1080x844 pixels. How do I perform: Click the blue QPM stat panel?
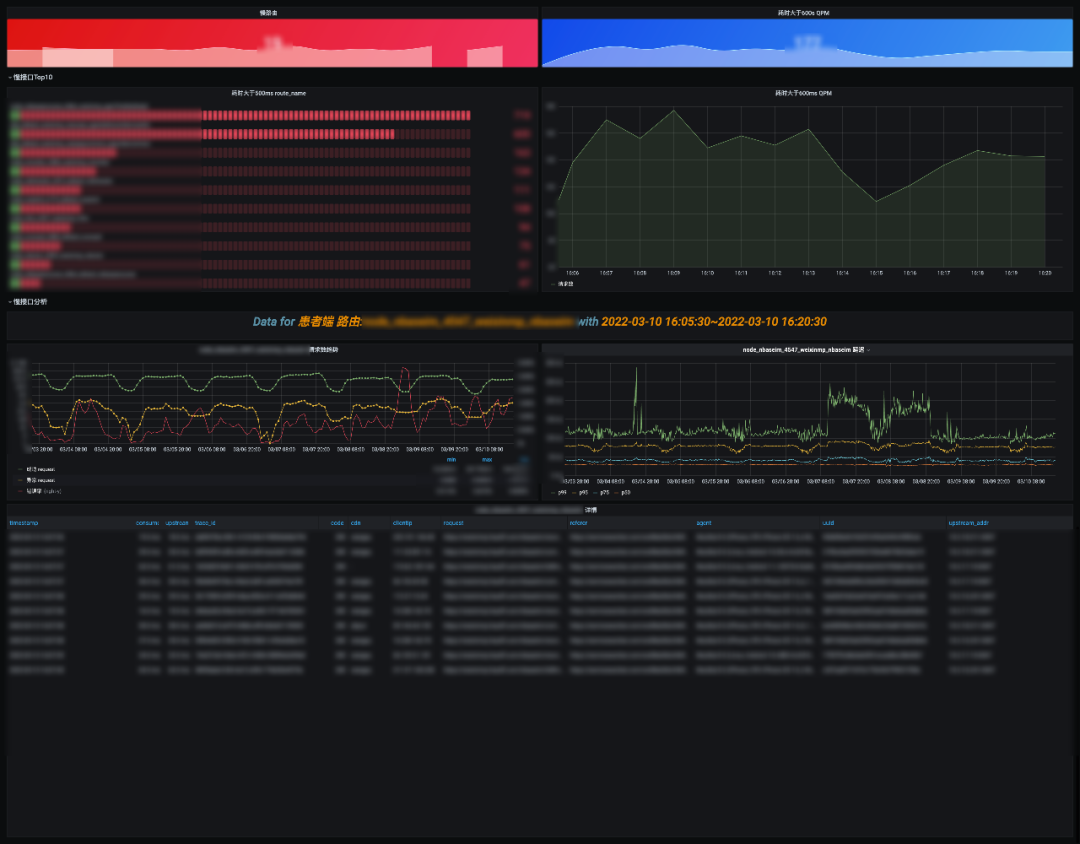click(x=806, y=42)
